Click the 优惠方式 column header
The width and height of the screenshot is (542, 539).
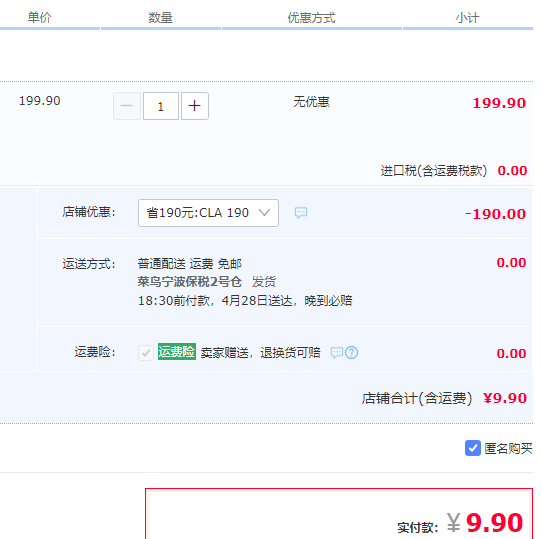click(x=311, y=18)
